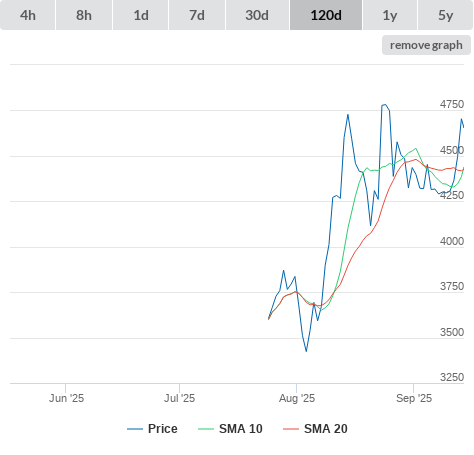The width and height of the screenshot is (474, 455).
Task: Switch chart to 30d range
Action: (257, 15)
